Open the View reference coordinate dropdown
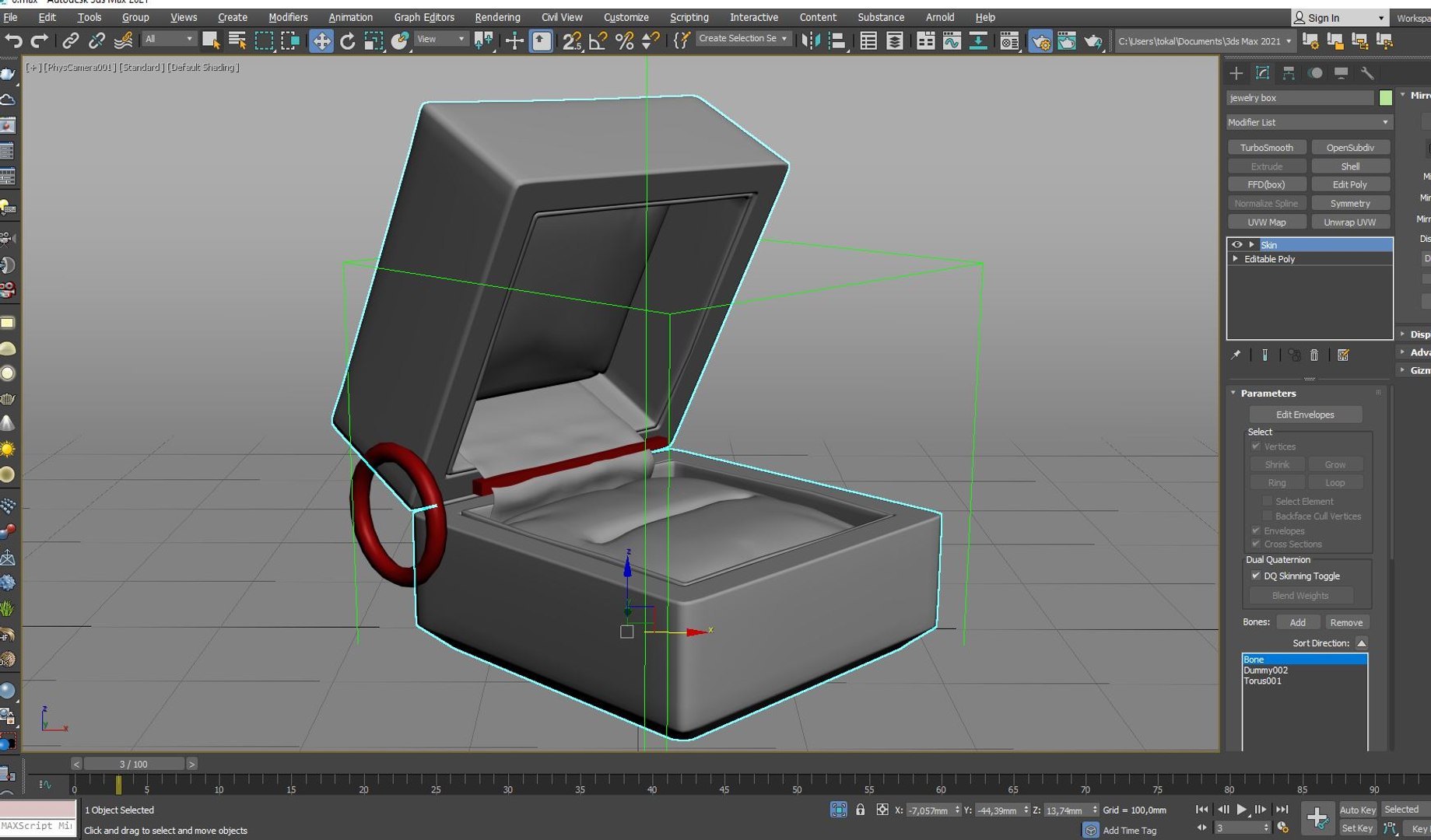 [x=440, y=39]
